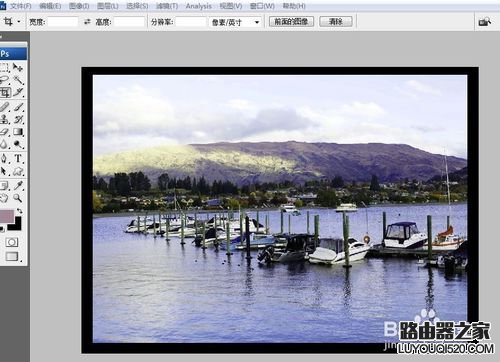Select the Zoom magnifier tool

18,198
